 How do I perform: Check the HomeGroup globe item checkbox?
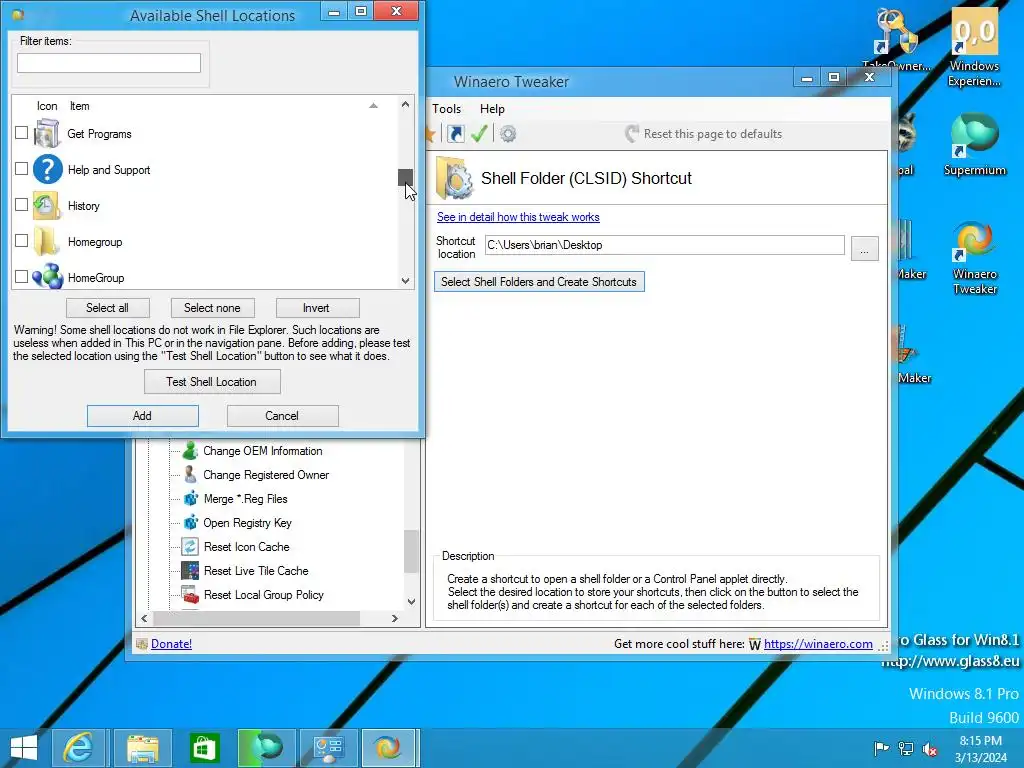22,276
